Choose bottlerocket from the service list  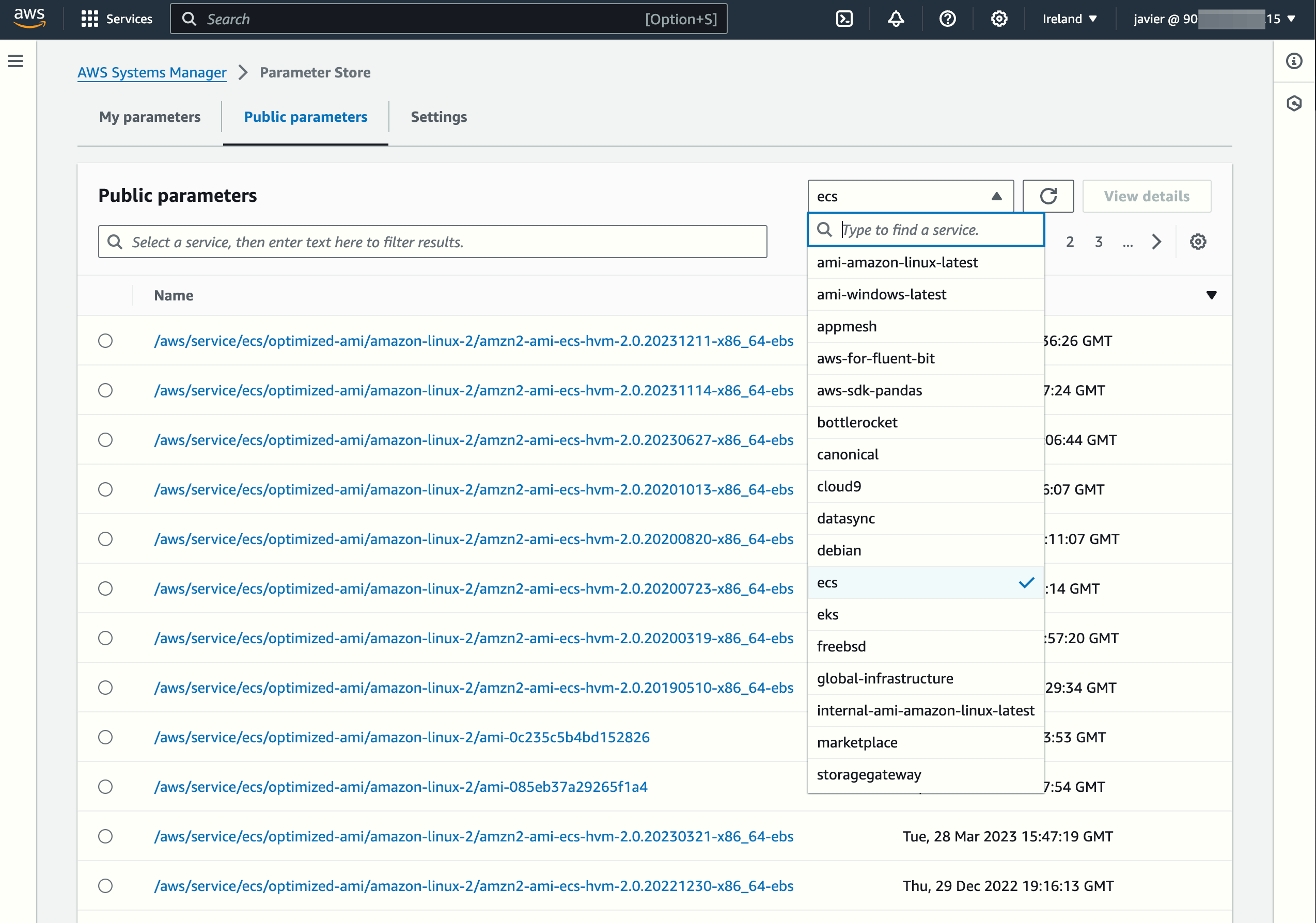point(857,422)
